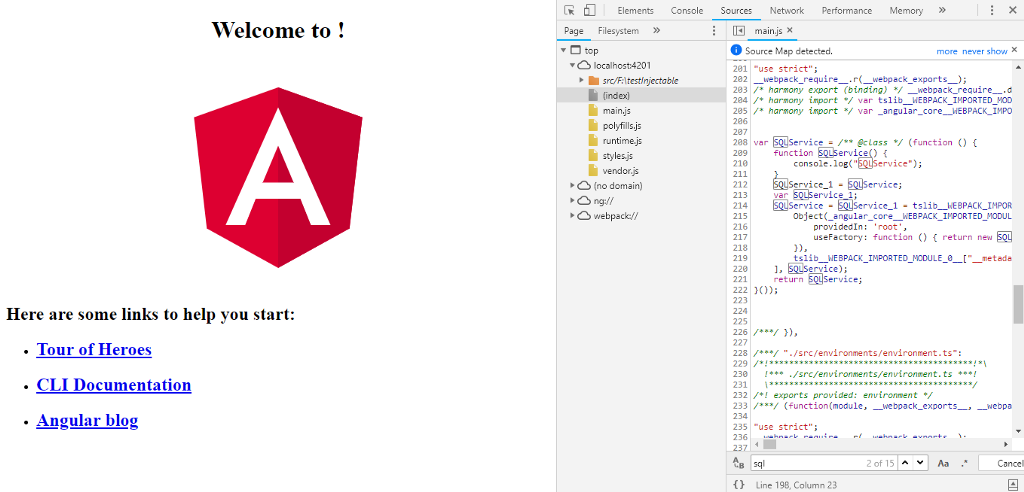Expand the src/F:\testInjectable folder
Screen dimensions: 1024x492
click(x=581, y=80)
